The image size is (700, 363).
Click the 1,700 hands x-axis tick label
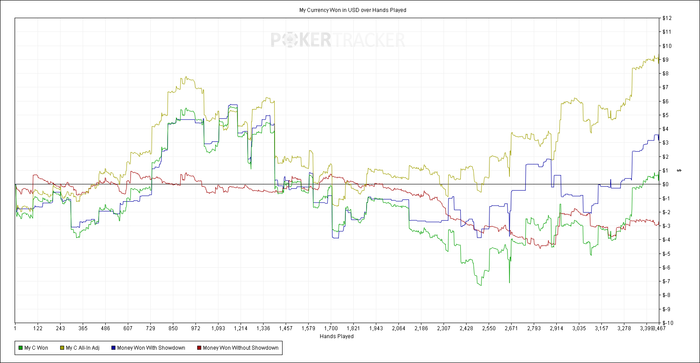tap(331, 329)
